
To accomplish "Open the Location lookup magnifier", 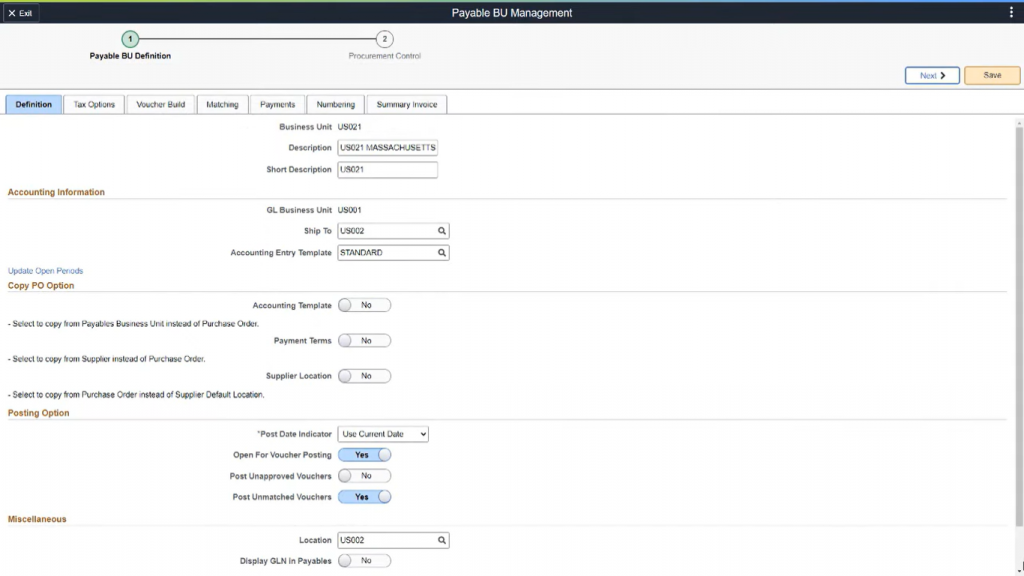I will tap(442, 539).
